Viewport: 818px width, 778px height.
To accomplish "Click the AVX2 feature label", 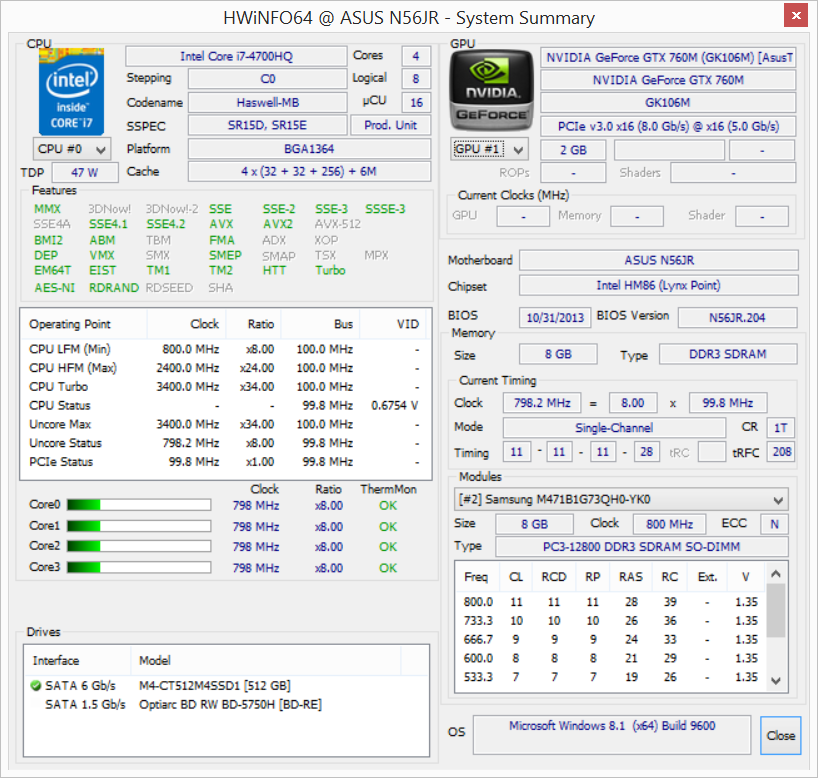I will (278, 224).
